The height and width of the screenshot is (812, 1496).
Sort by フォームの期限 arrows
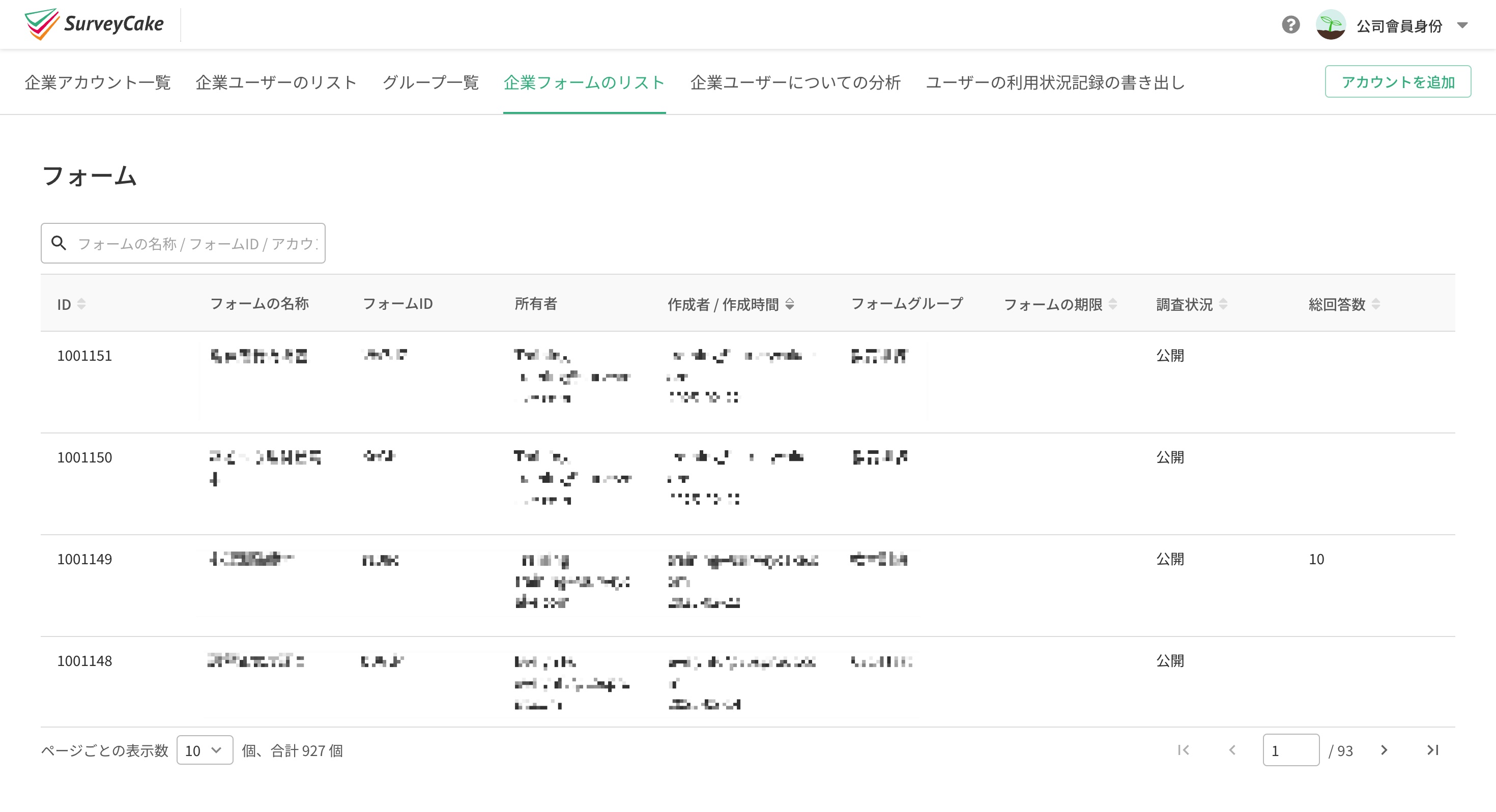(1112, 304)
